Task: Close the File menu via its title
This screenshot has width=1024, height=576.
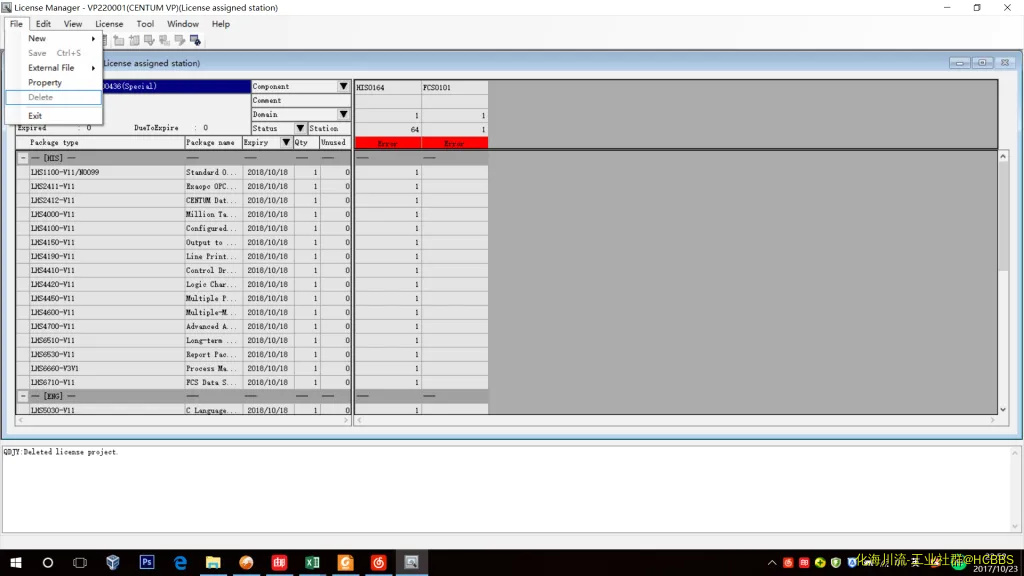Action: 16,24
